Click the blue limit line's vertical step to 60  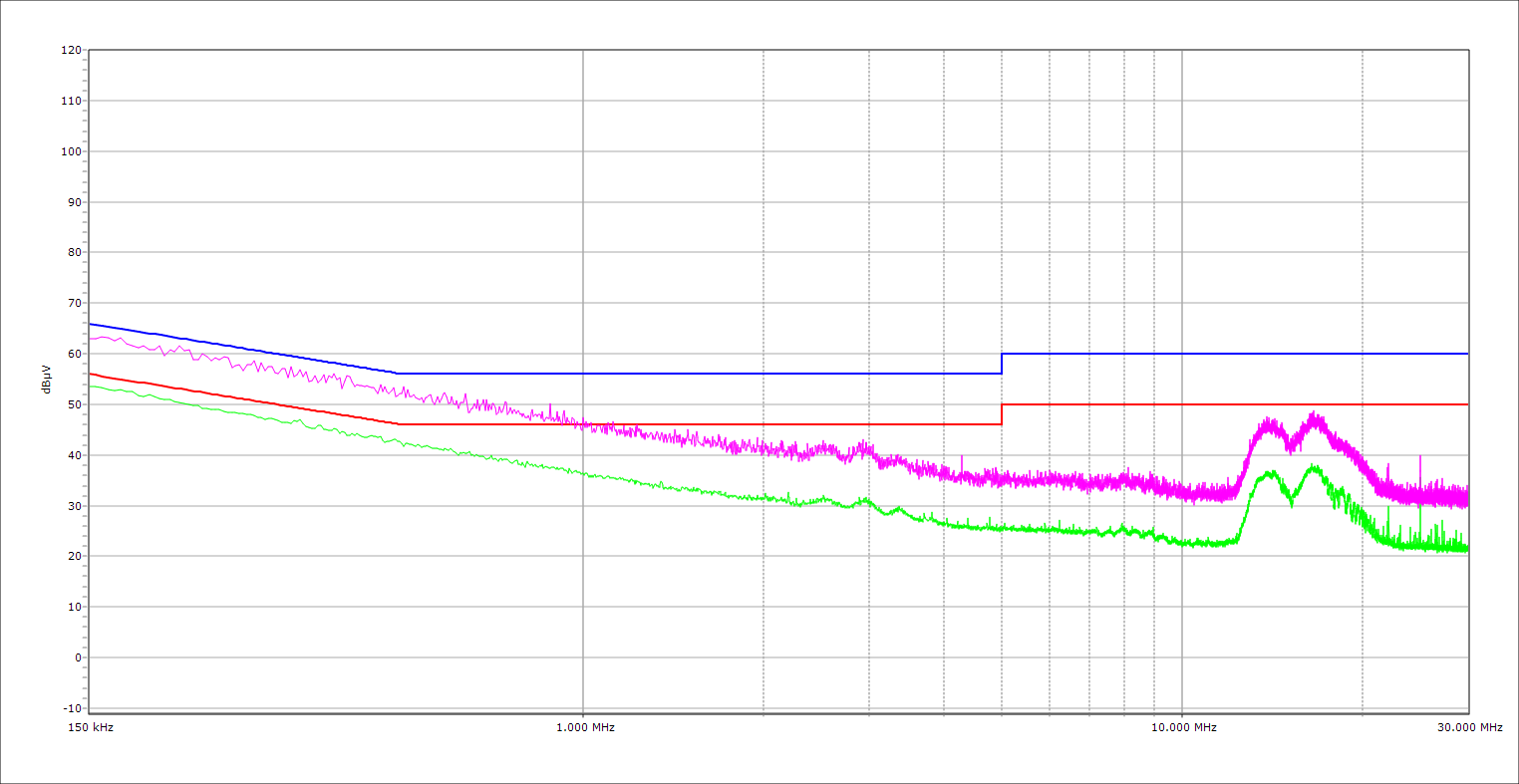tap(1002, 364)
